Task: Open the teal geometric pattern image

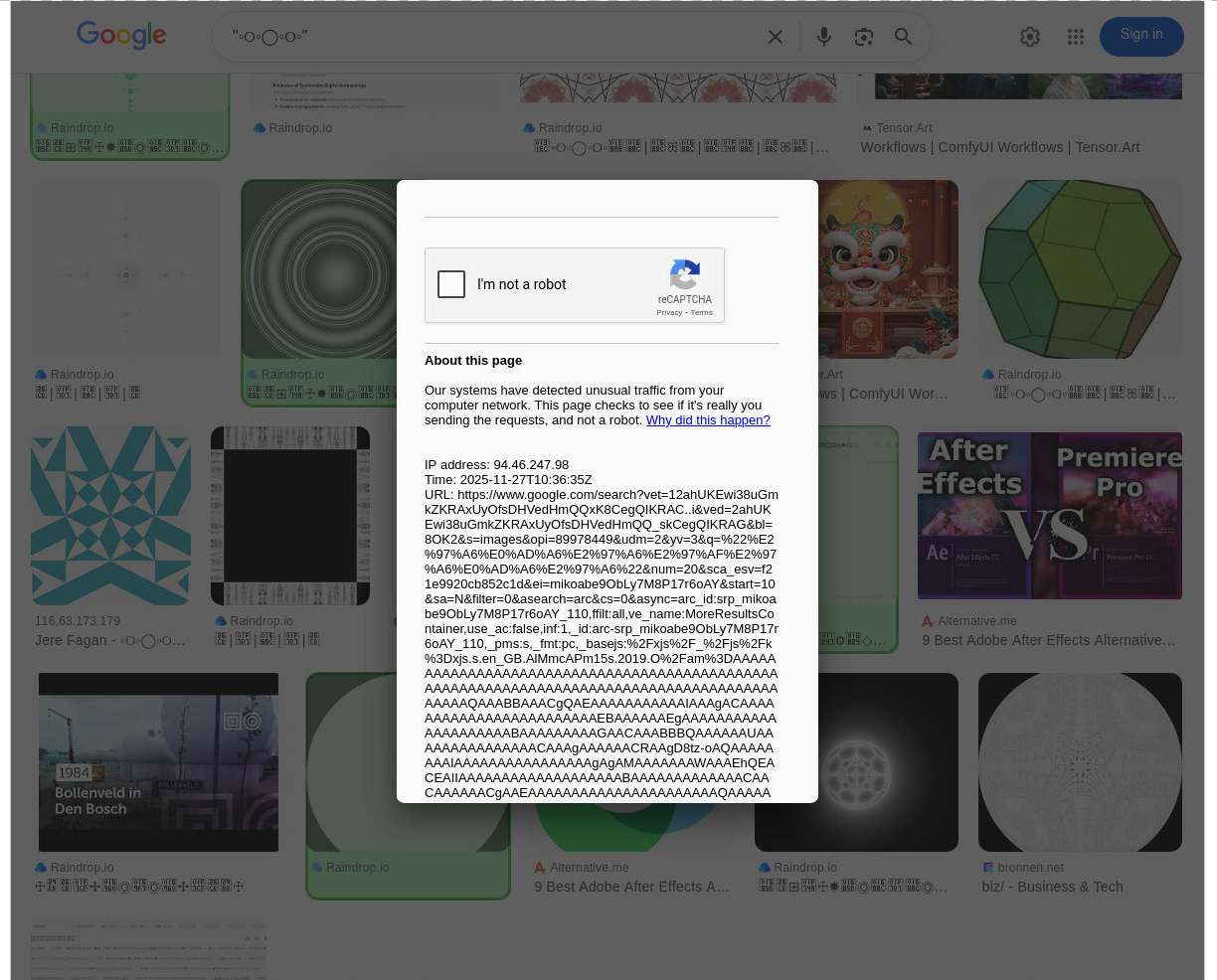Action: 110,516
